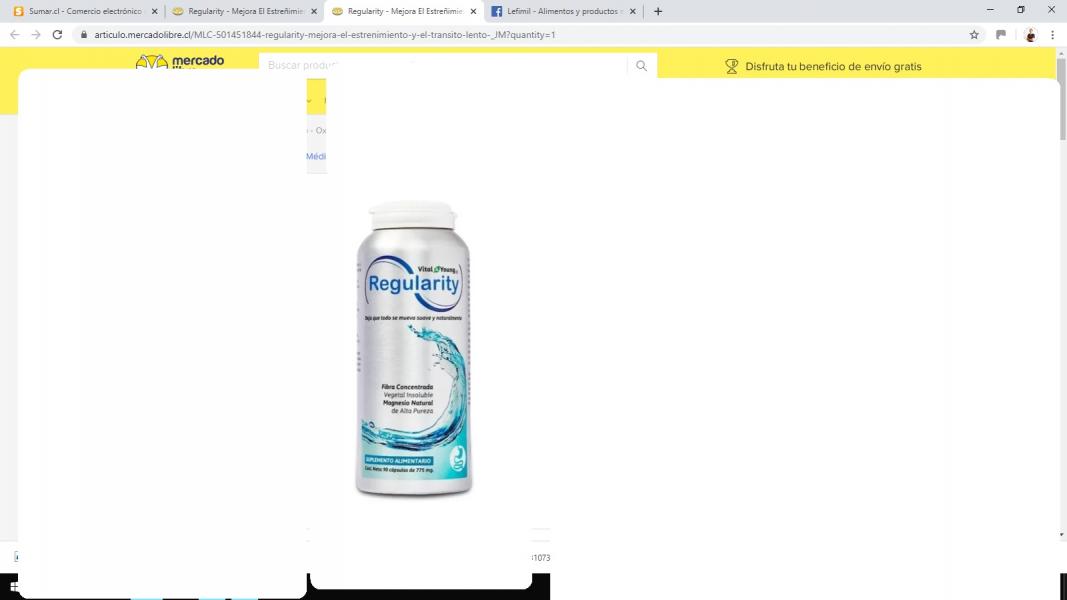Viewport: 1067px width, 600px height.
Task: Open a new browser tab
Action: pos(657,12)
